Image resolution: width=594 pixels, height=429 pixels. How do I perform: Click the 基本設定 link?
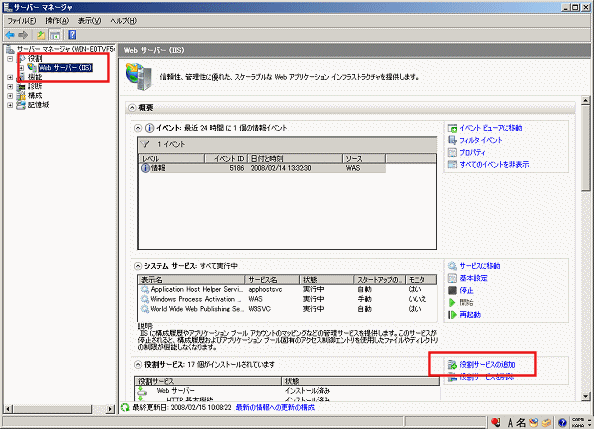coord(474,278)
